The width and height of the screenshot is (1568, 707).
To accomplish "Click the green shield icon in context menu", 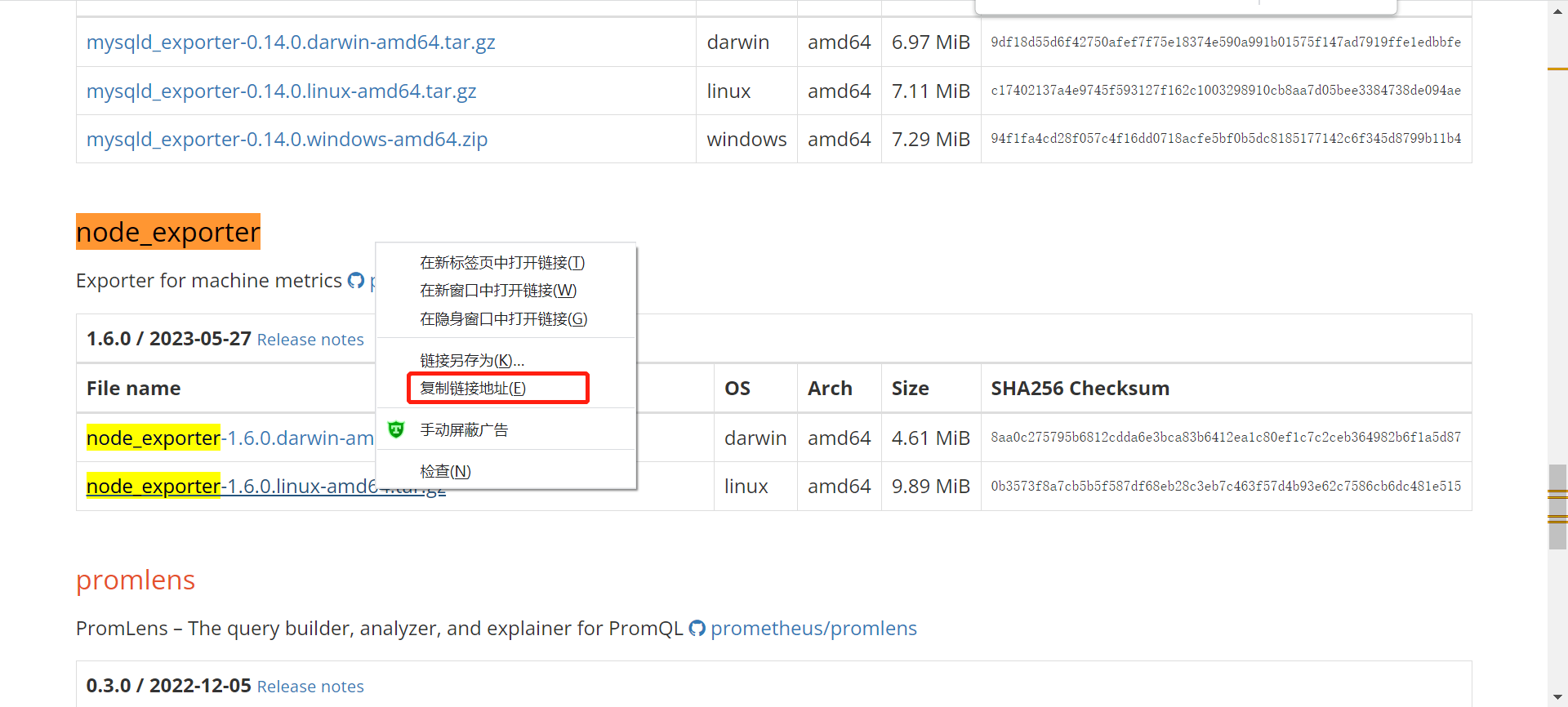I will 396,429.
